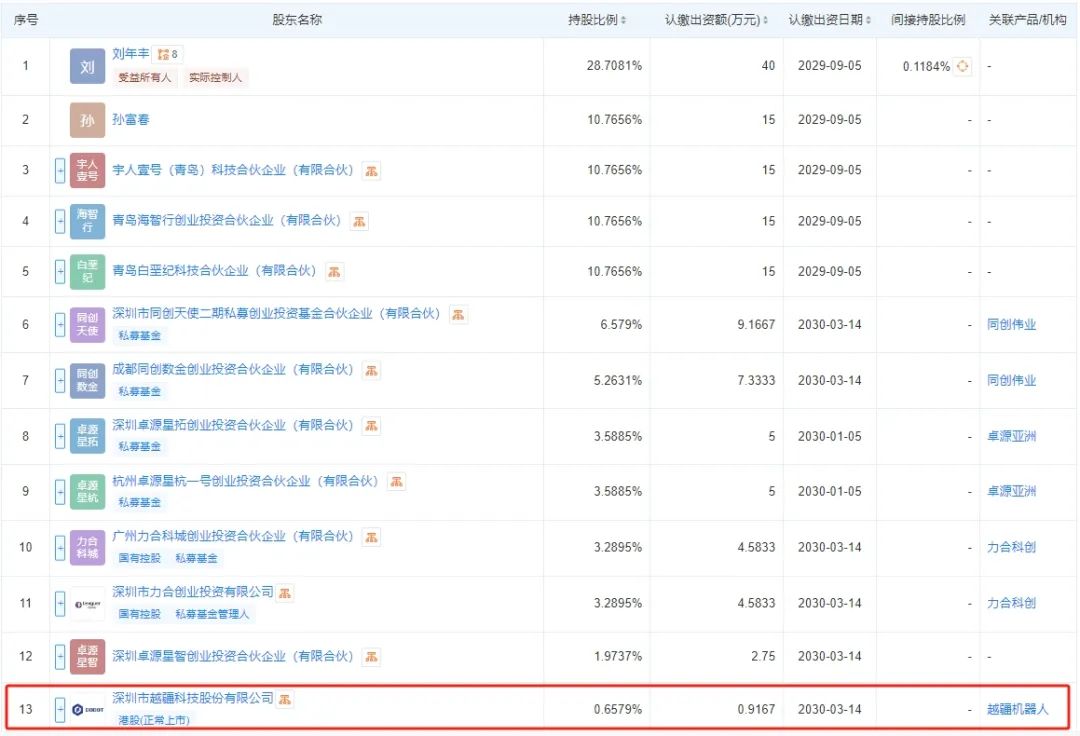The width and height of the screenshot is (1080, 736).
Task: Expand row 9 杭州卓源星杭一号 shareholder details
Action: 60,492
